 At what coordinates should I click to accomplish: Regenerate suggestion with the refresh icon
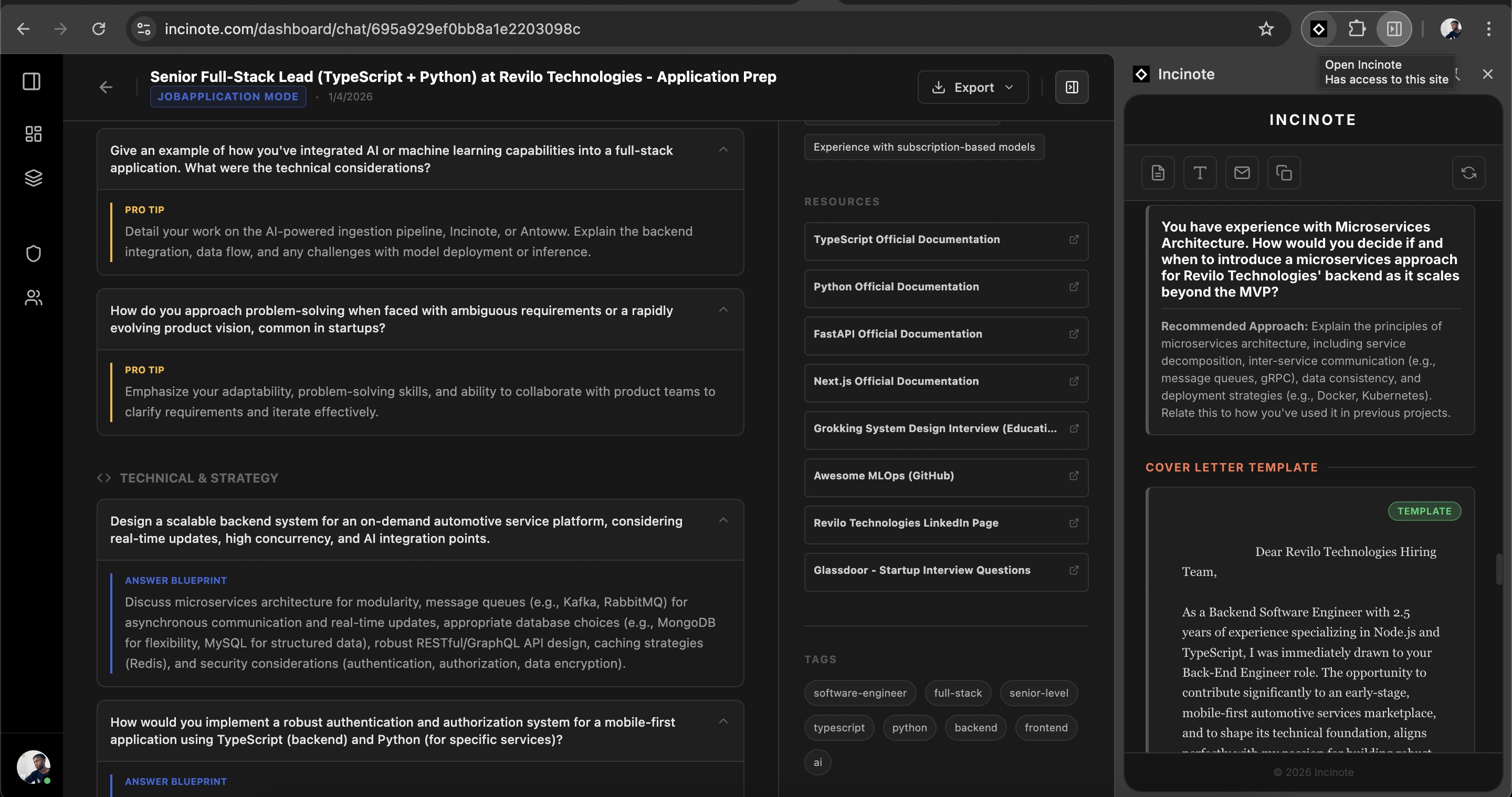[1469, 172]
